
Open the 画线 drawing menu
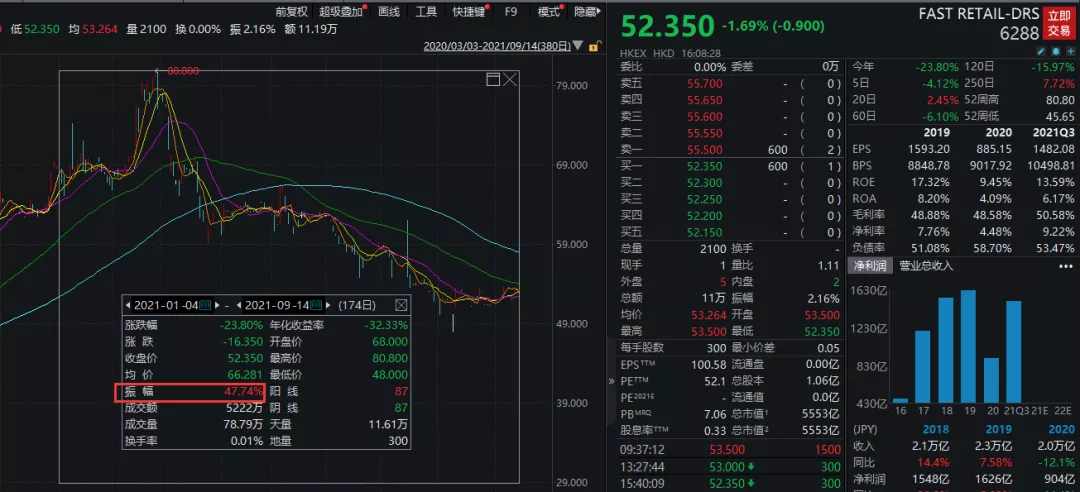click(x=389, y=12)
